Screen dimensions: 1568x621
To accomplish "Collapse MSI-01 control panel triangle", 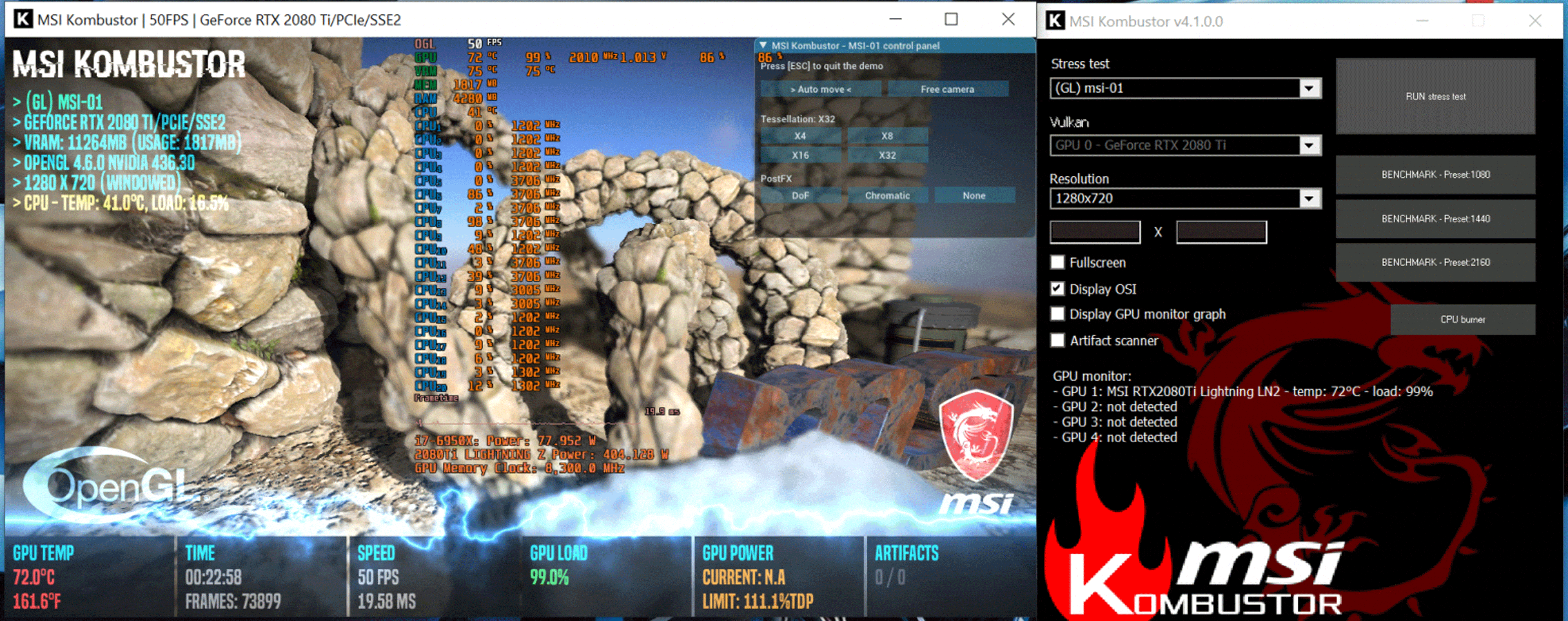I will point(763,45).
